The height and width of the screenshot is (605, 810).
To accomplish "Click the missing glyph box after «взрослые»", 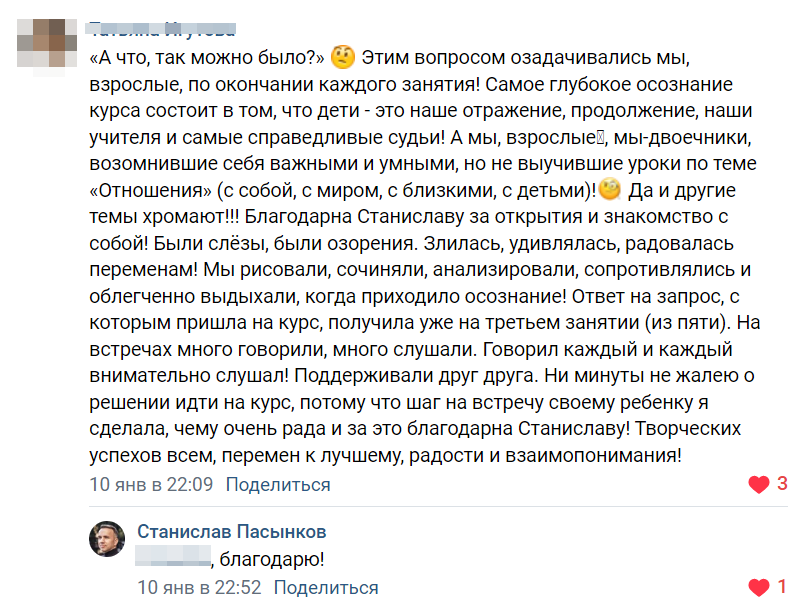I will [600, 137].
